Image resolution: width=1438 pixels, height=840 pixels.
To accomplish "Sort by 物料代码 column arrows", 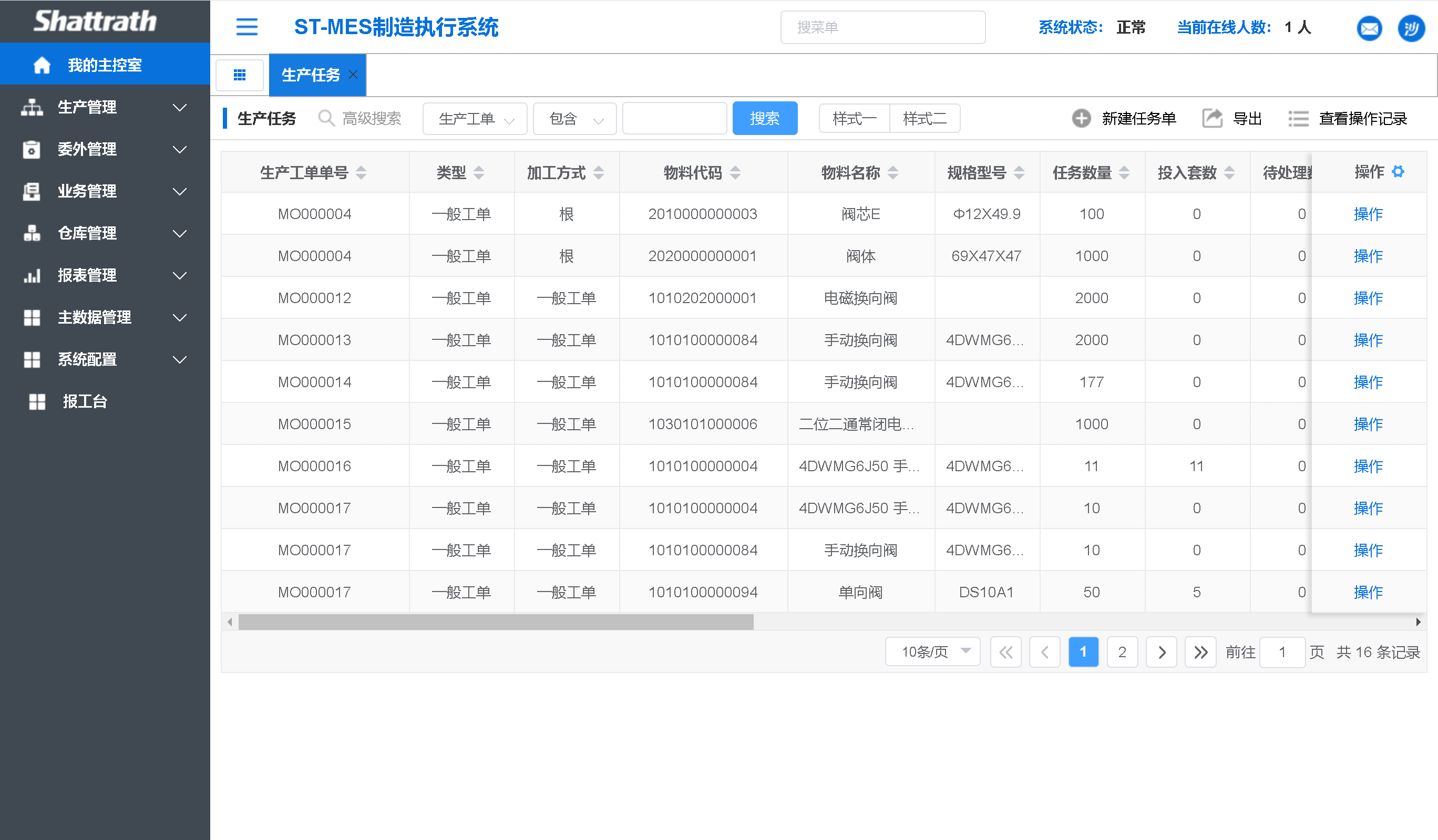I will click(x=735, y=172).
